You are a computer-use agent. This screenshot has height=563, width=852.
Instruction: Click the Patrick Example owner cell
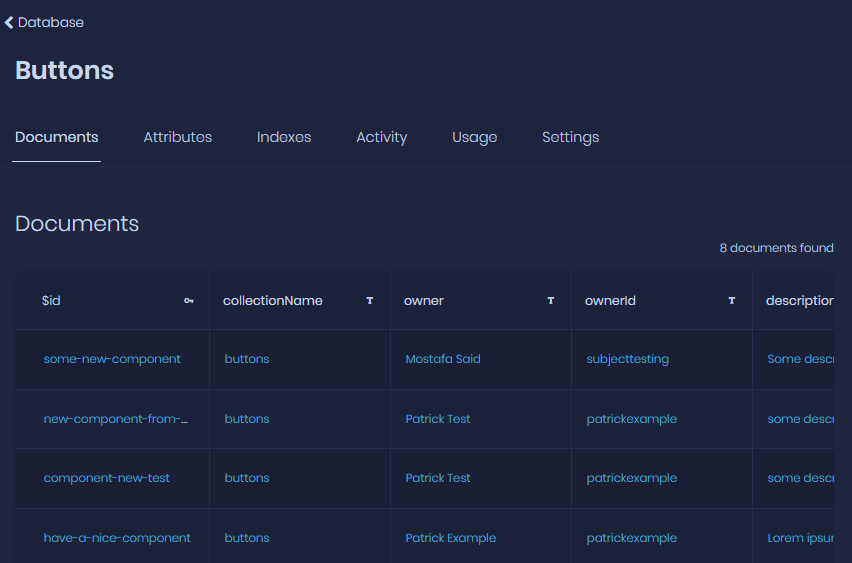(x=450, y=538)
